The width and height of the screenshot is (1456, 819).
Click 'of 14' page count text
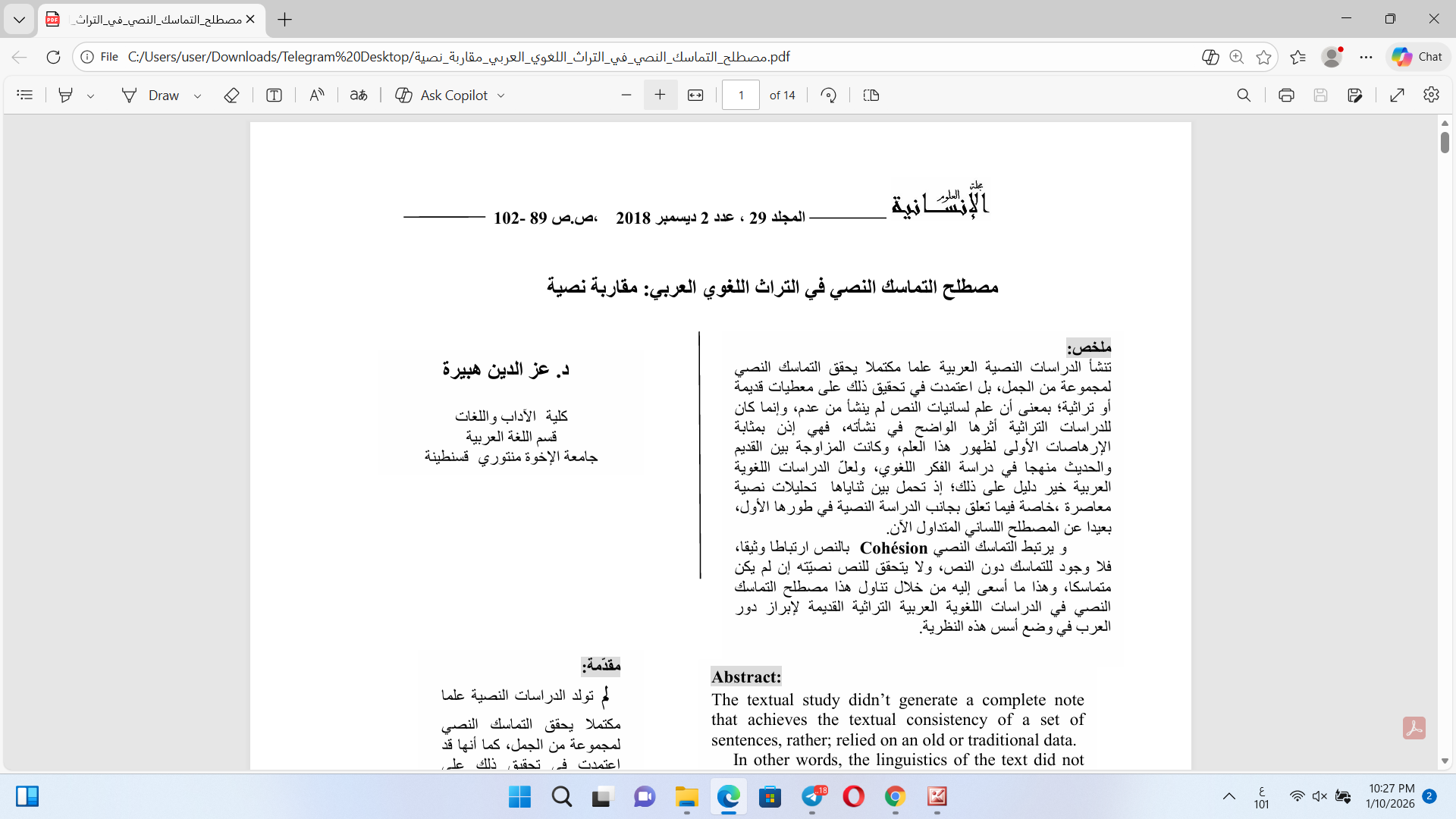[x=783, y=96]
